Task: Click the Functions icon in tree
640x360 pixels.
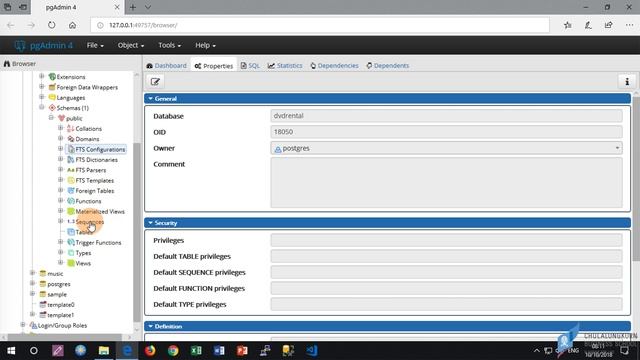Action: (71, 201)
